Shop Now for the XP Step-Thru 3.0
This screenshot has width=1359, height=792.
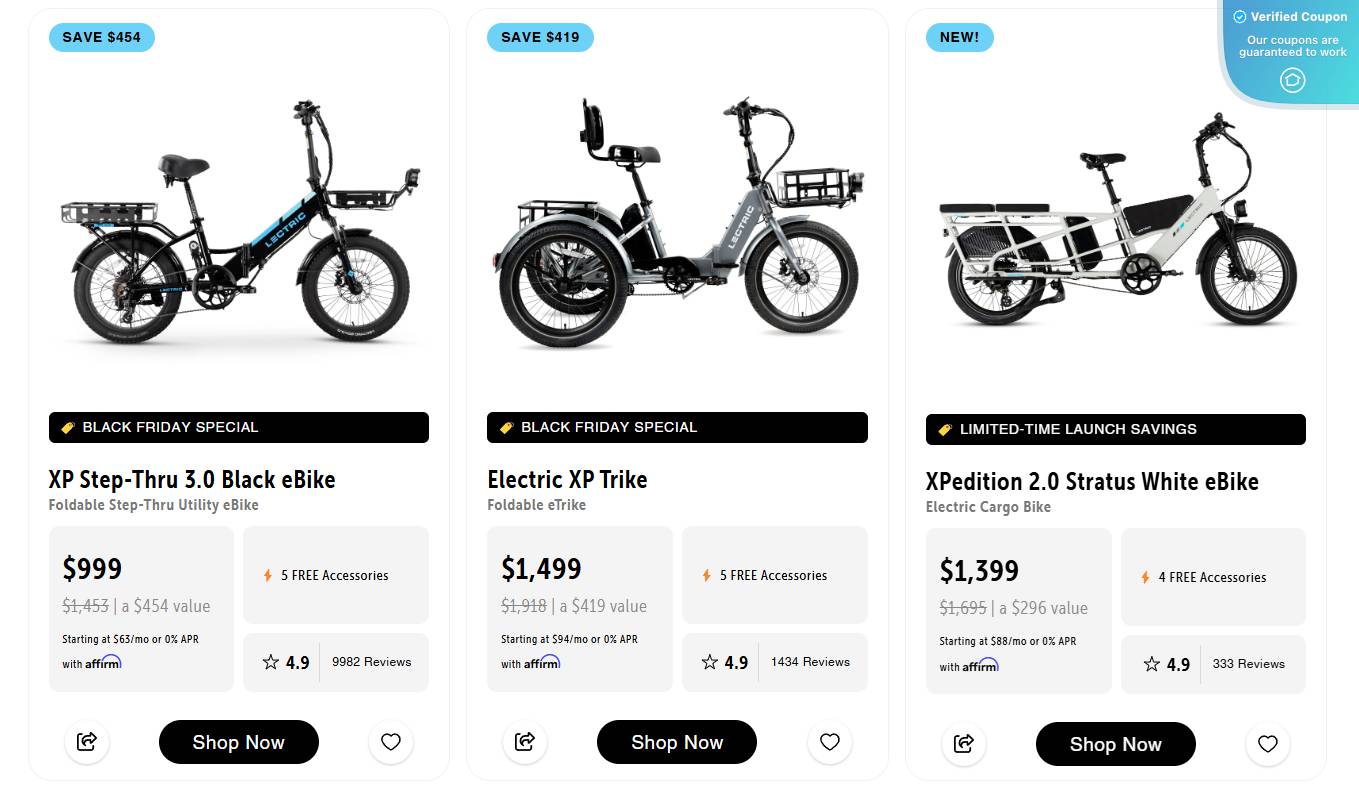coord(238,742)
